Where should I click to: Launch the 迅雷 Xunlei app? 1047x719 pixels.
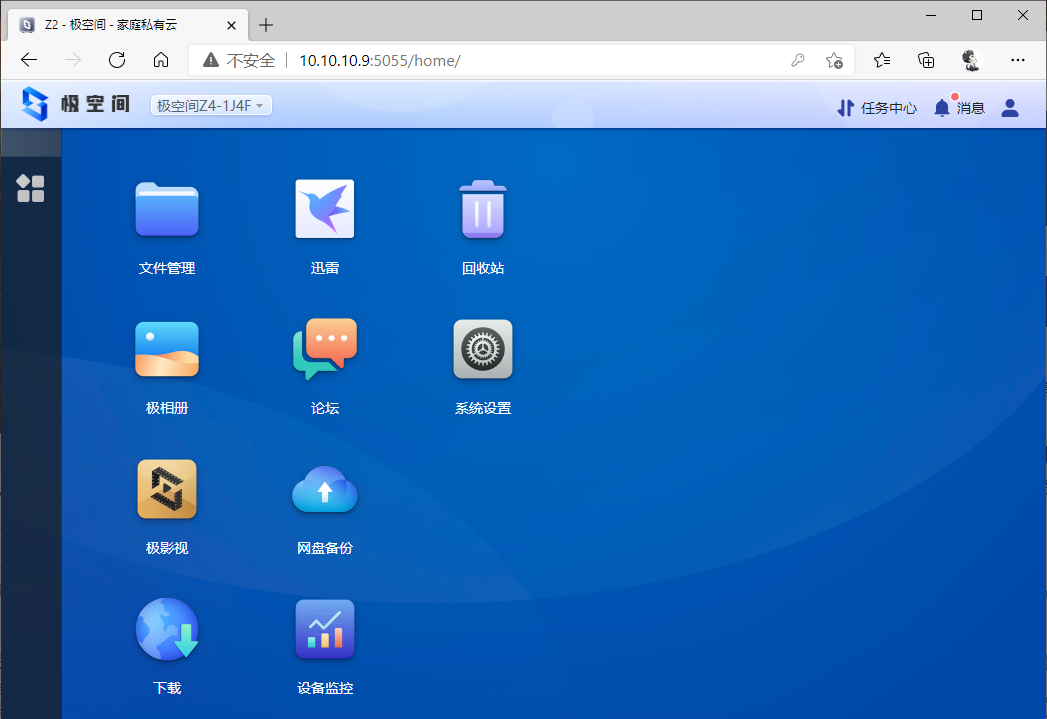pos(325,210)
